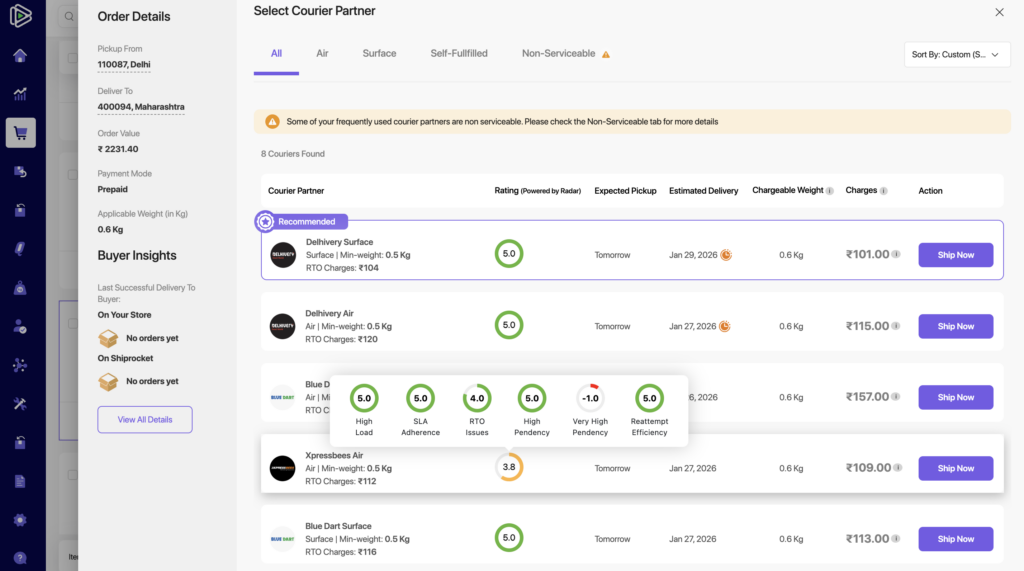Click the Chargeable Weight info icon
The height and width of the screenshot is (571, 1024).
(x=830, y=191)
